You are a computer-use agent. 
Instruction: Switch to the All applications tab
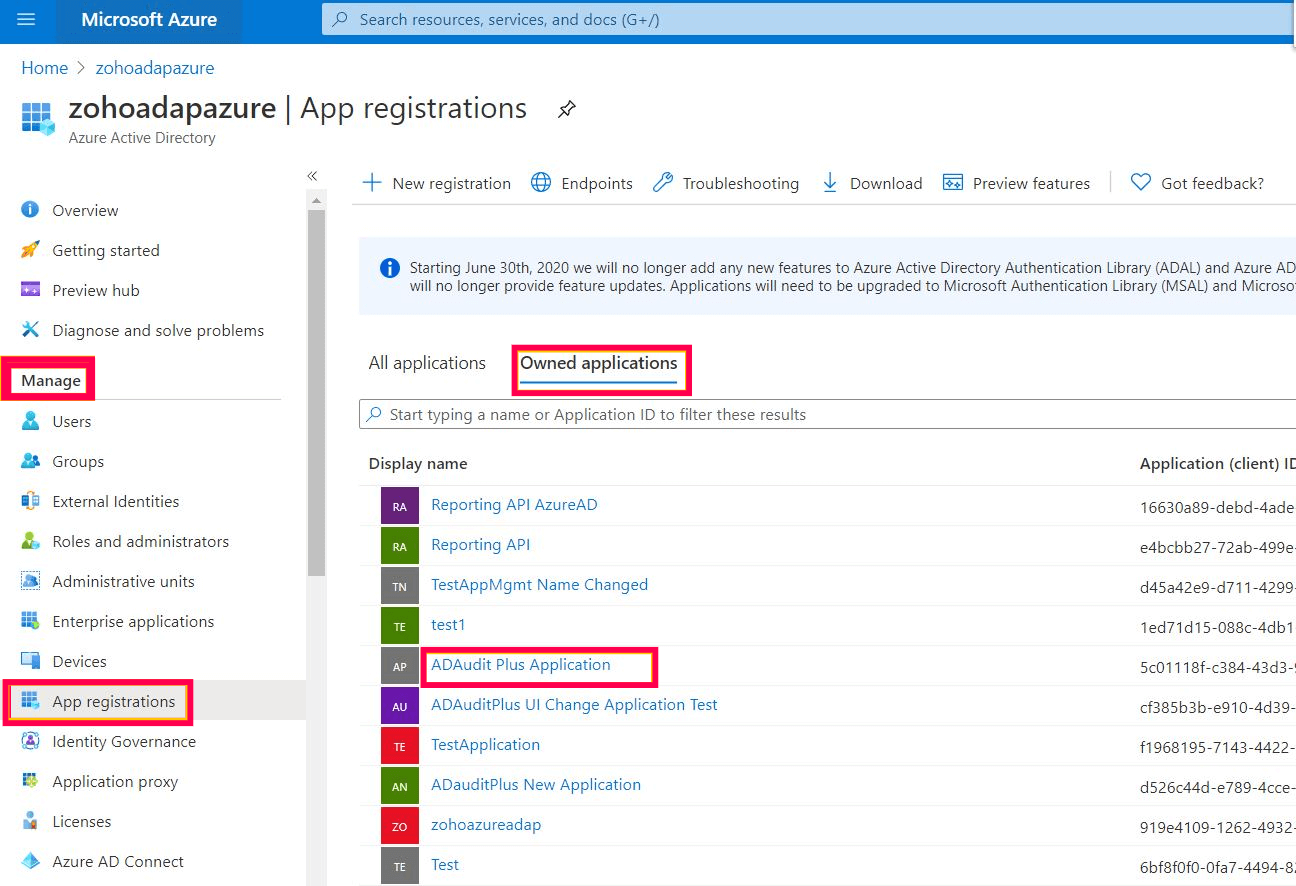(427, 363)
